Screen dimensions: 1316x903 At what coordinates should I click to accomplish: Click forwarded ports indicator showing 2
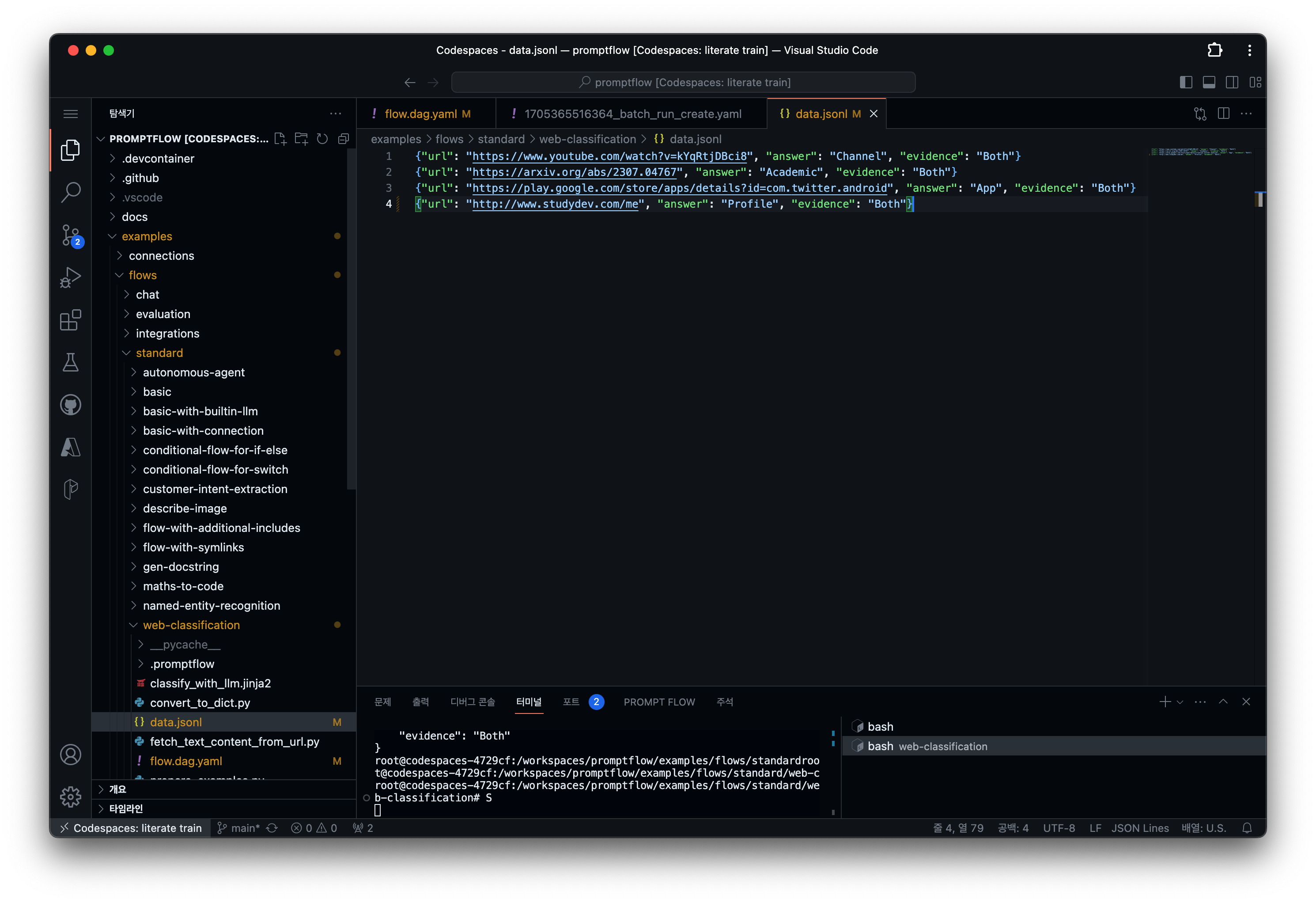[363, 827]
